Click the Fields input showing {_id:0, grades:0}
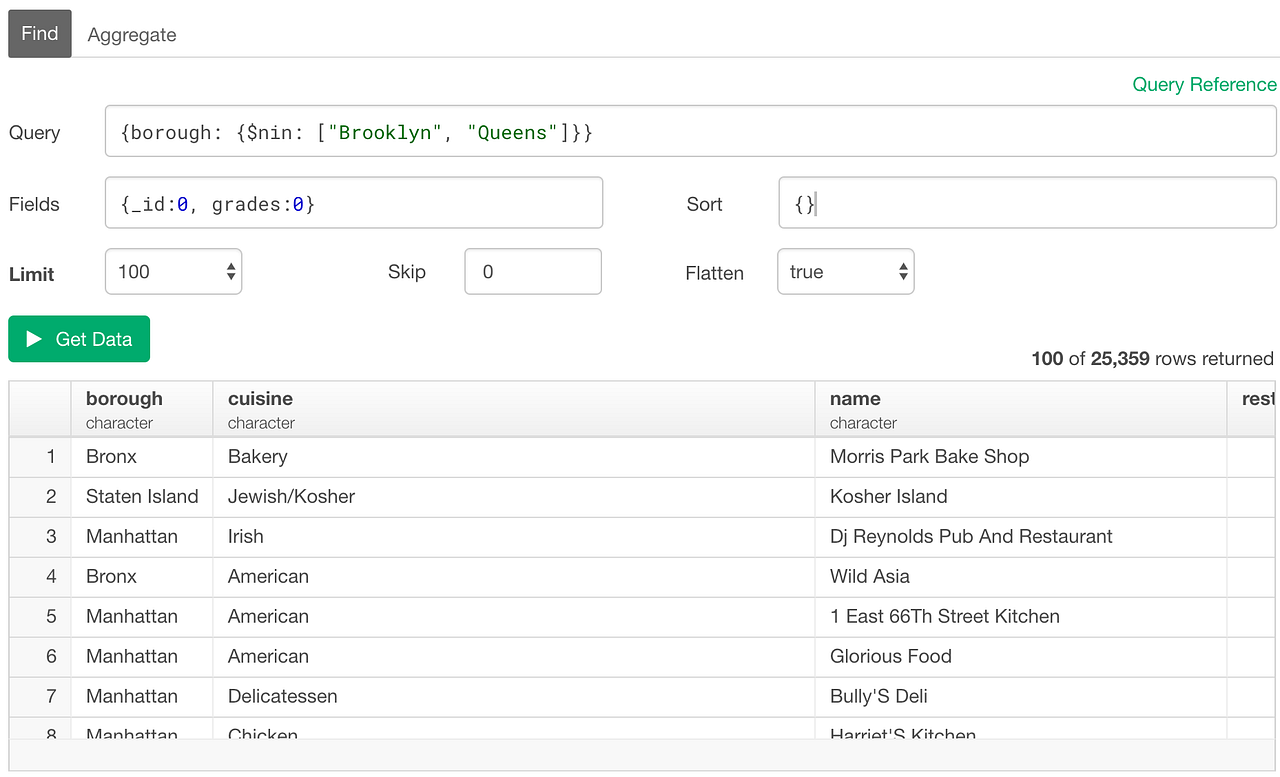This screenshot has height=777, width=1280. [353, 202]
